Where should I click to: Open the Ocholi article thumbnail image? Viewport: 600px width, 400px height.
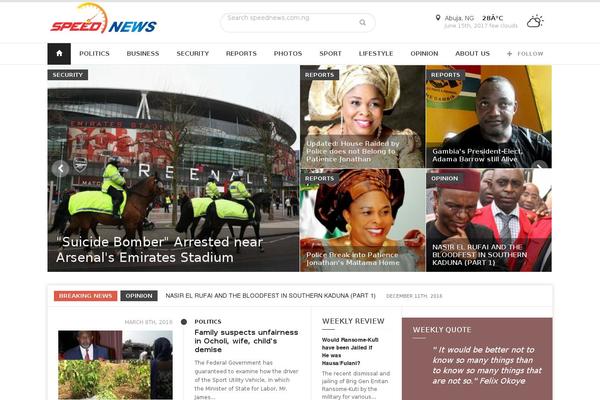click(x=115, y=365)
